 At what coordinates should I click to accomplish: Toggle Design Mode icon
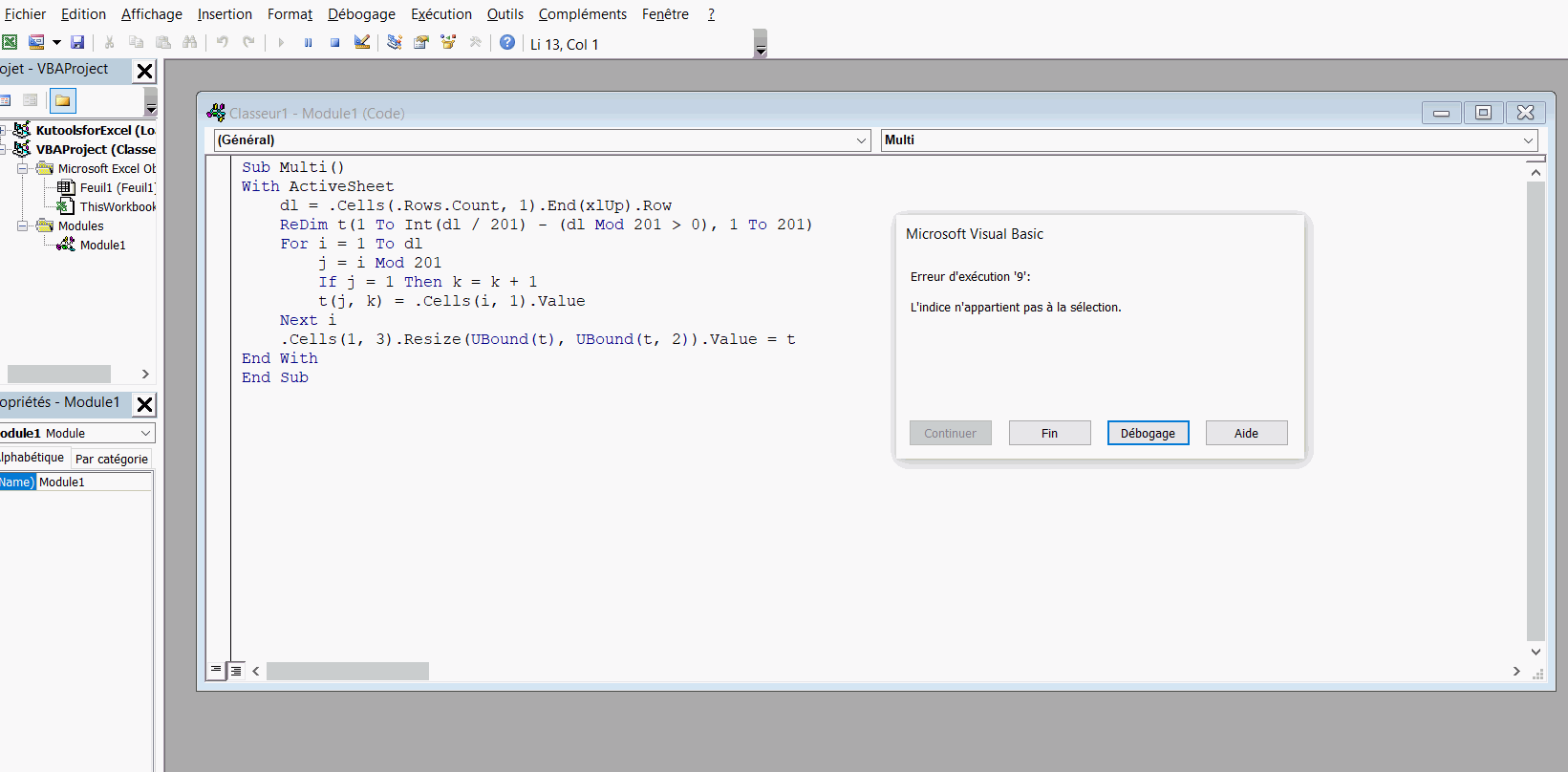[x=362, y=42]
